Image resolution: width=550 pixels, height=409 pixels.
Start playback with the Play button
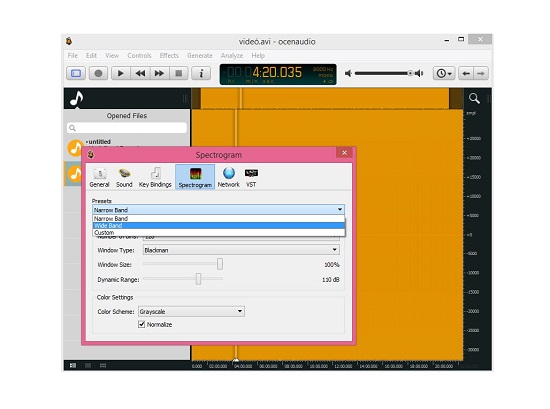click(x=121, y=73)
